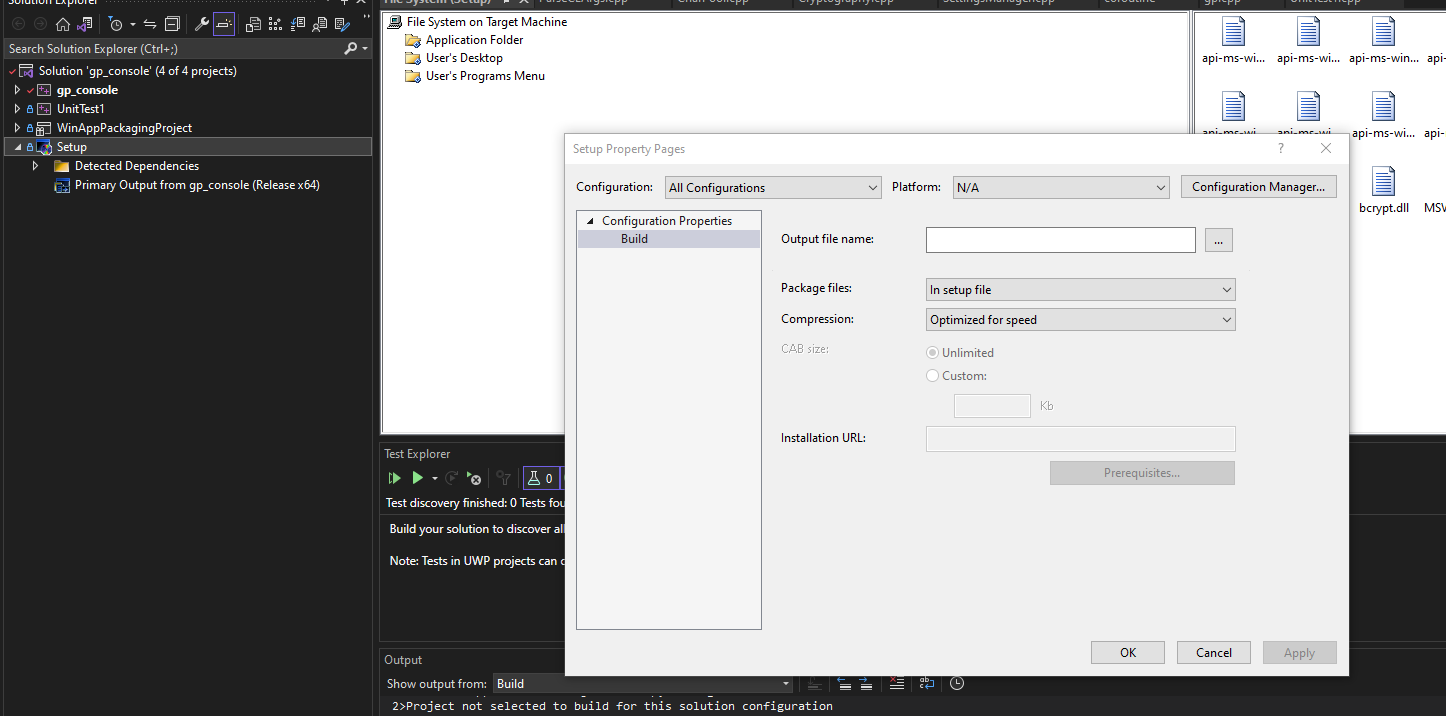
Task: Select the Build item in properties tree
Action: click(x=634, y=239)
